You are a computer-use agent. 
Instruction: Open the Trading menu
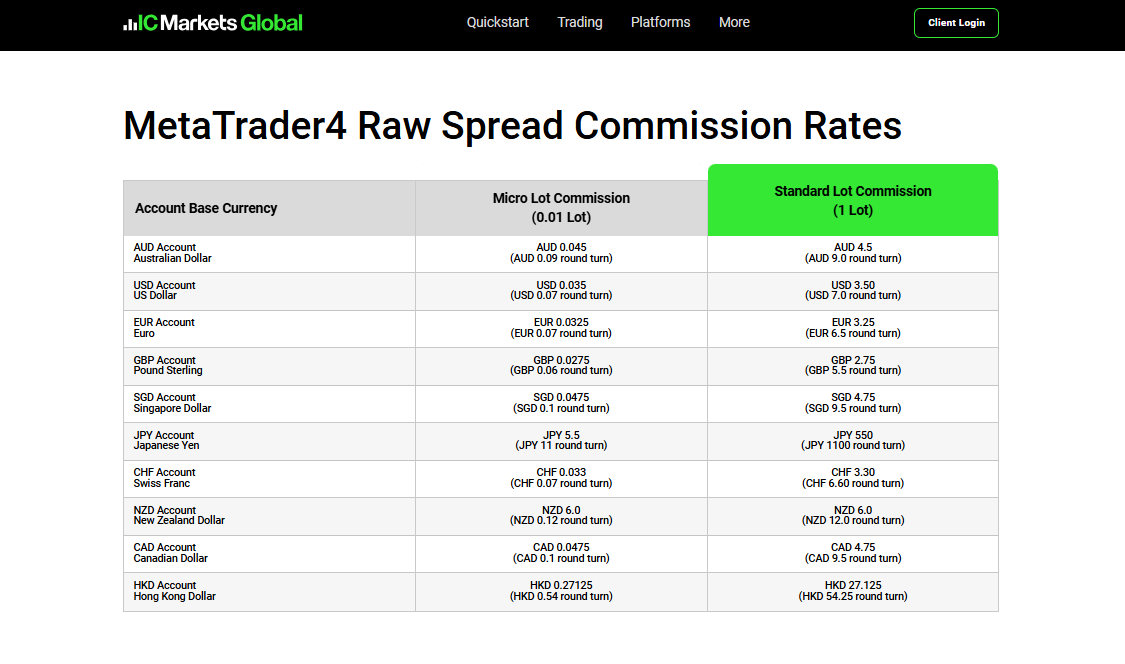[580, 21]
